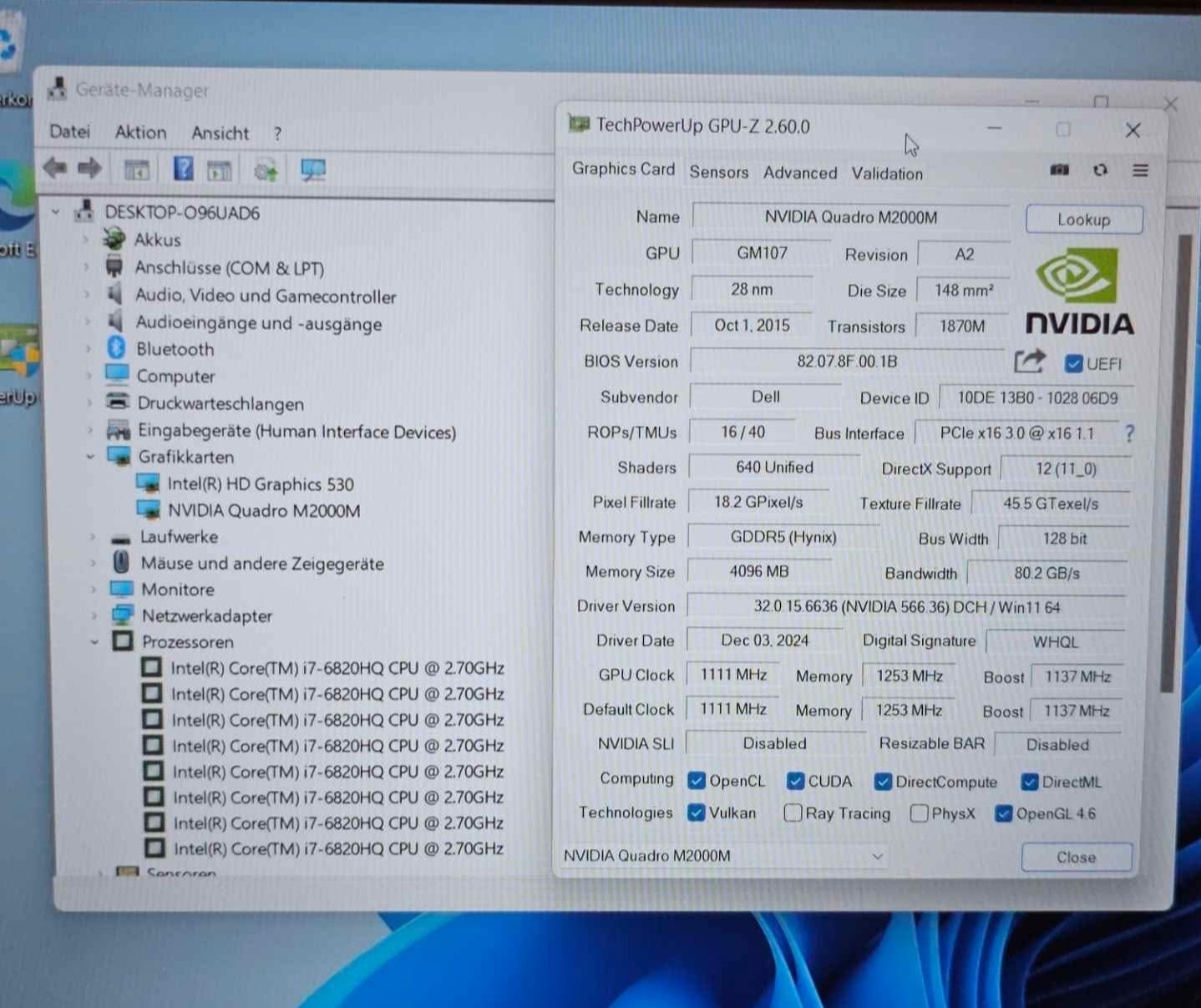Open the Ansicht menu

220,133
